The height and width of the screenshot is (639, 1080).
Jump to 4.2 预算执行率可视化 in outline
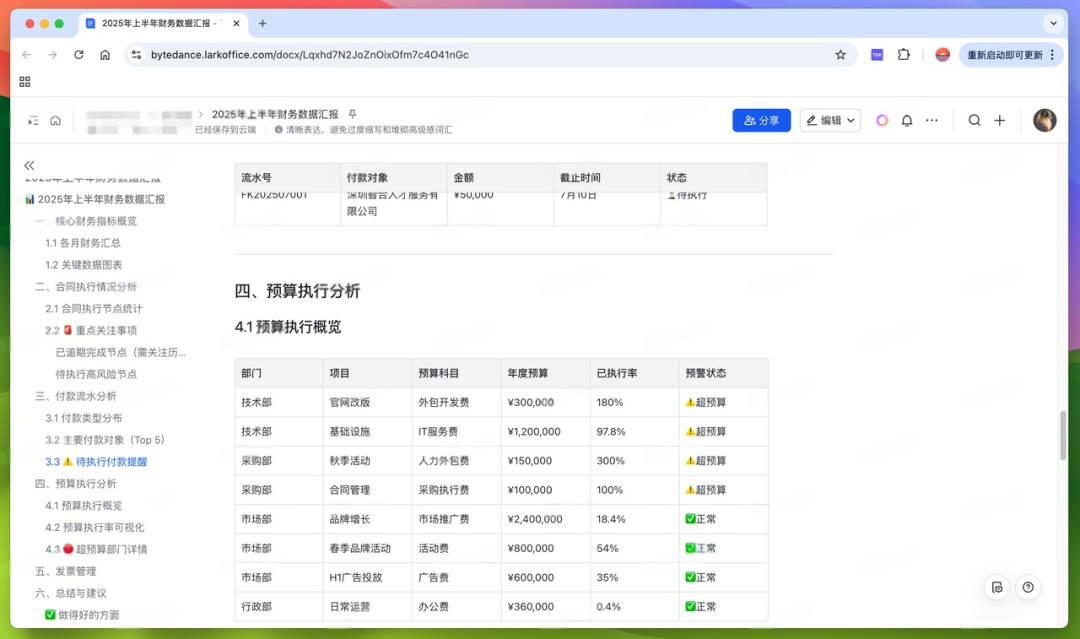point(95,527)
